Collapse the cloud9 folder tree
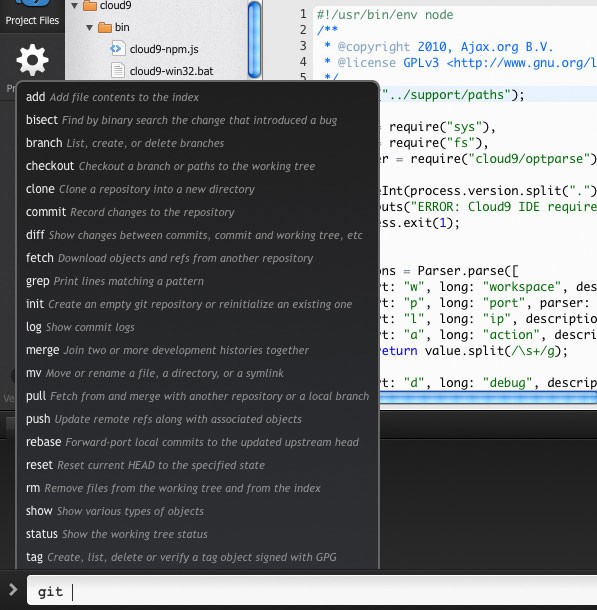 [74, 6]
